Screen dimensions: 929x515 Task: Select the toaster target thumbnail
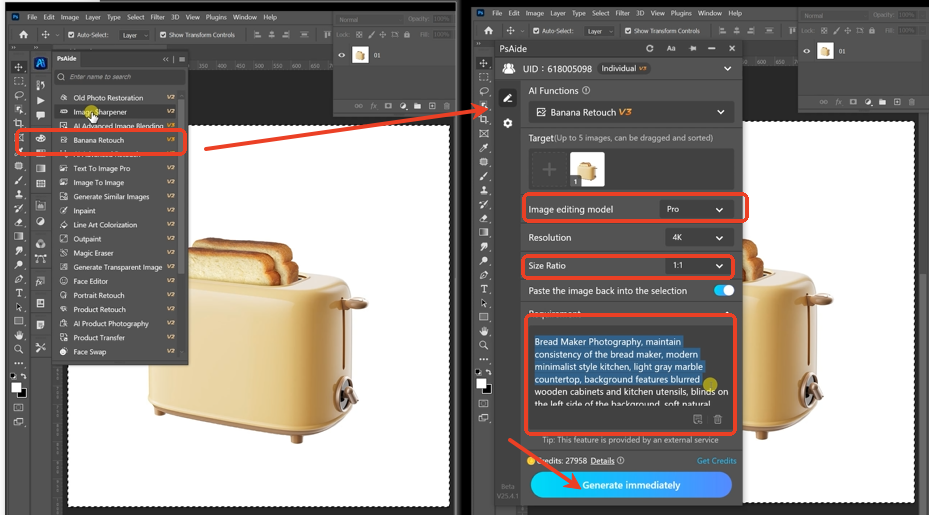587,169
